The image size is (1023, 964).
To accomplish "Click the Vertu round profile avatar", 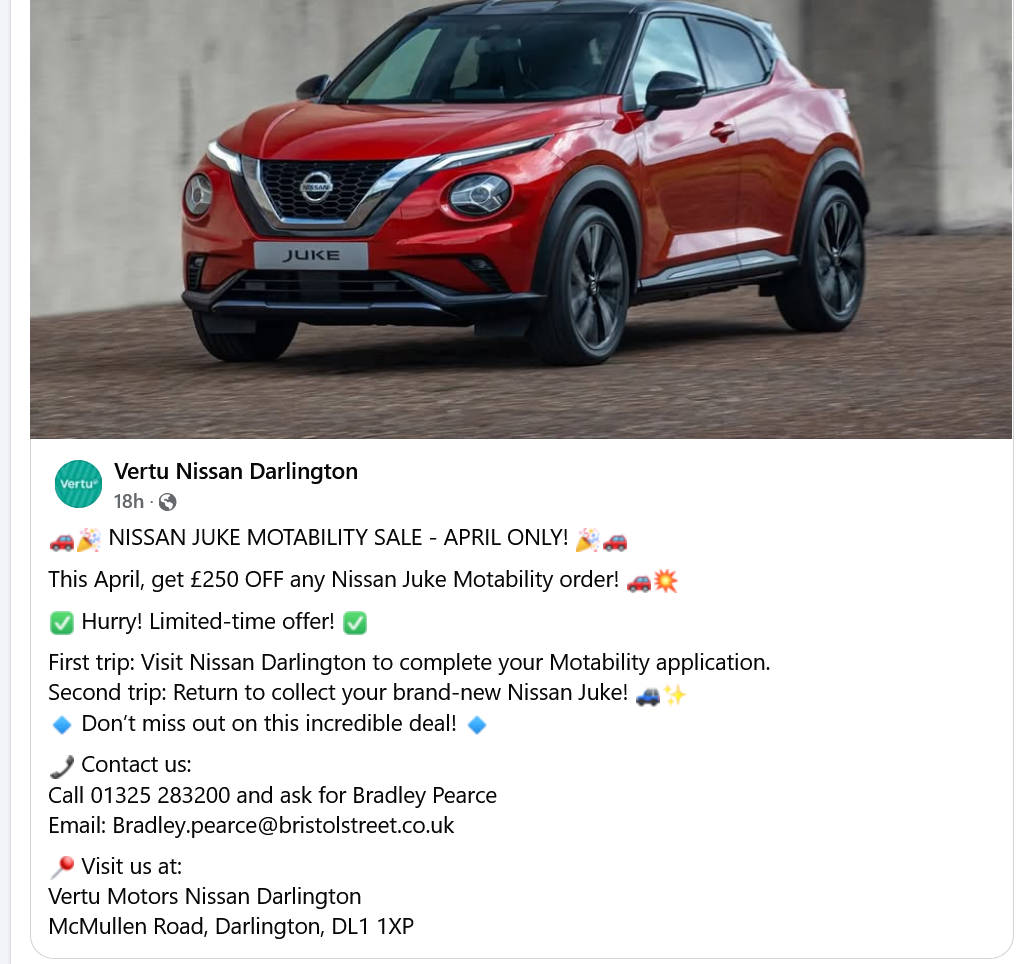I will tap(78, 484).
